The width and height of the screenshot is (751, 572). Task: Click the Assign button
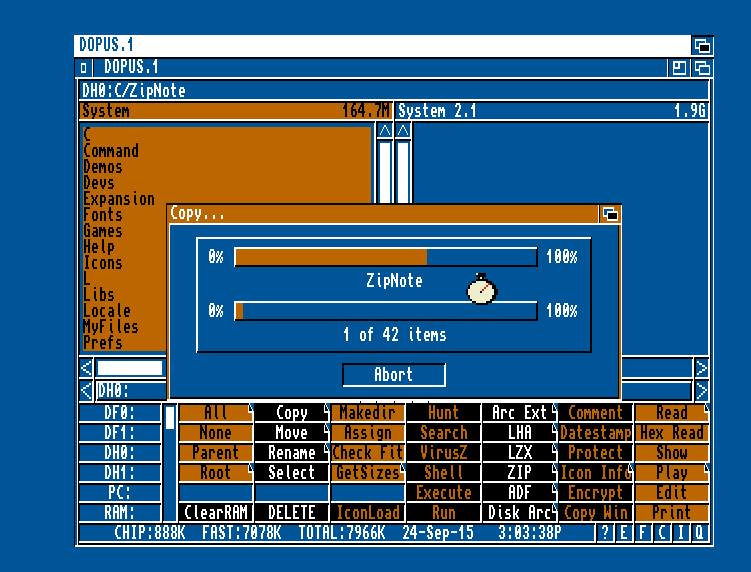(368, 433)
